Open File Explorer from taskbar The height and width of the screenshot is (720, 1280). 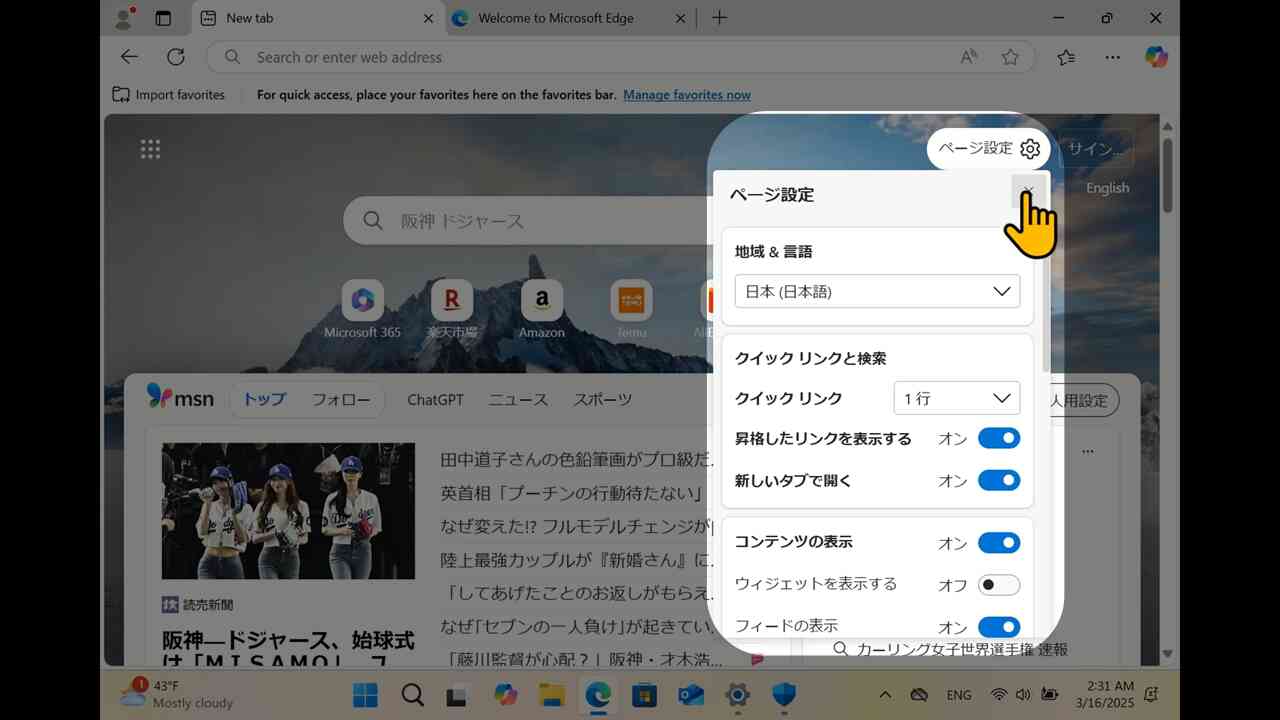tap(552, 695)
